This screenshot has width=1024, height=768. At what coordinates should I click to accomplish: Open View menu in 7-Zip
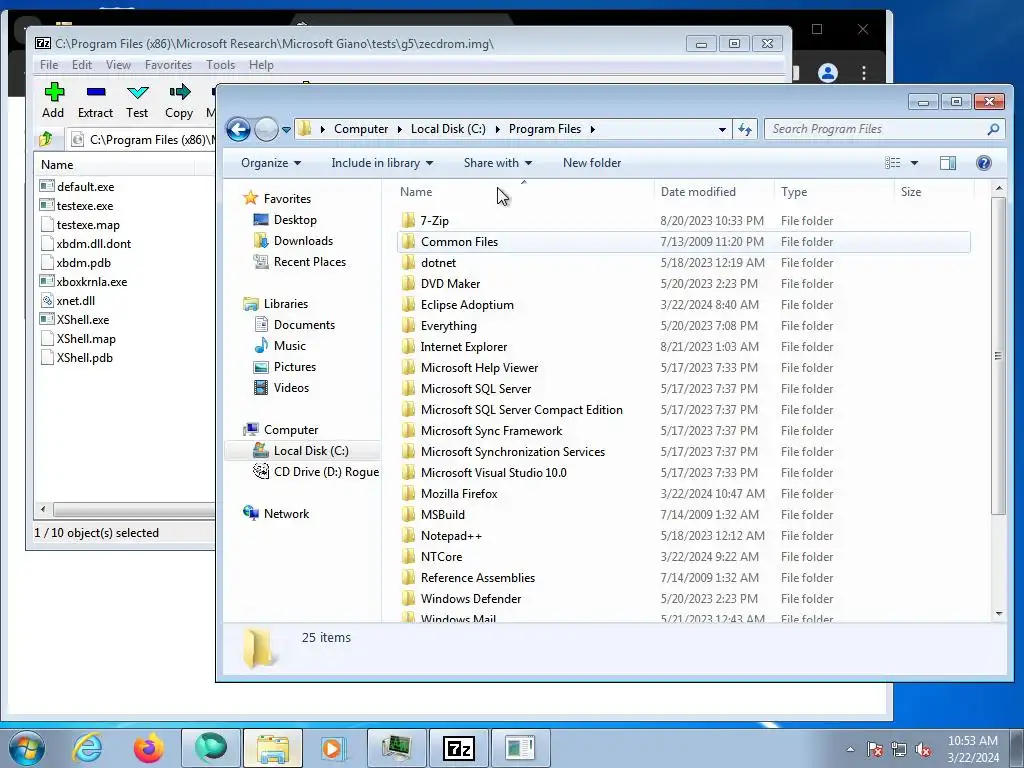click(x=118, y=65)
